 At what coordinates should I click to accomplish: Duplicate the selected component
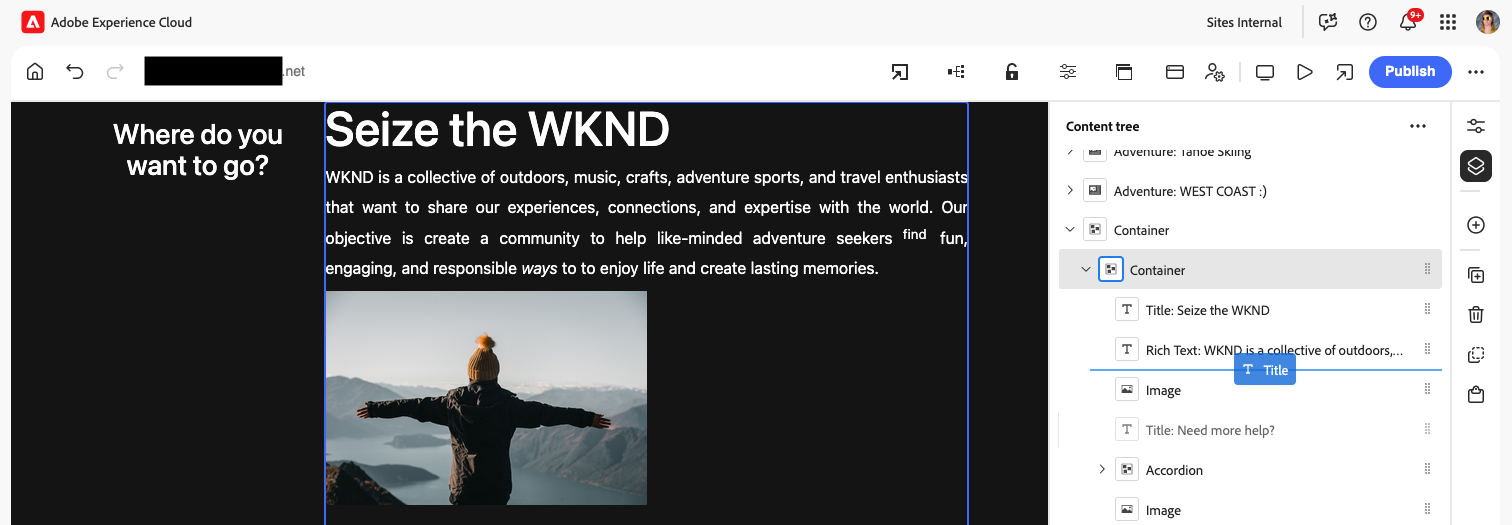pyautogui.click(x=1476, y=275)
